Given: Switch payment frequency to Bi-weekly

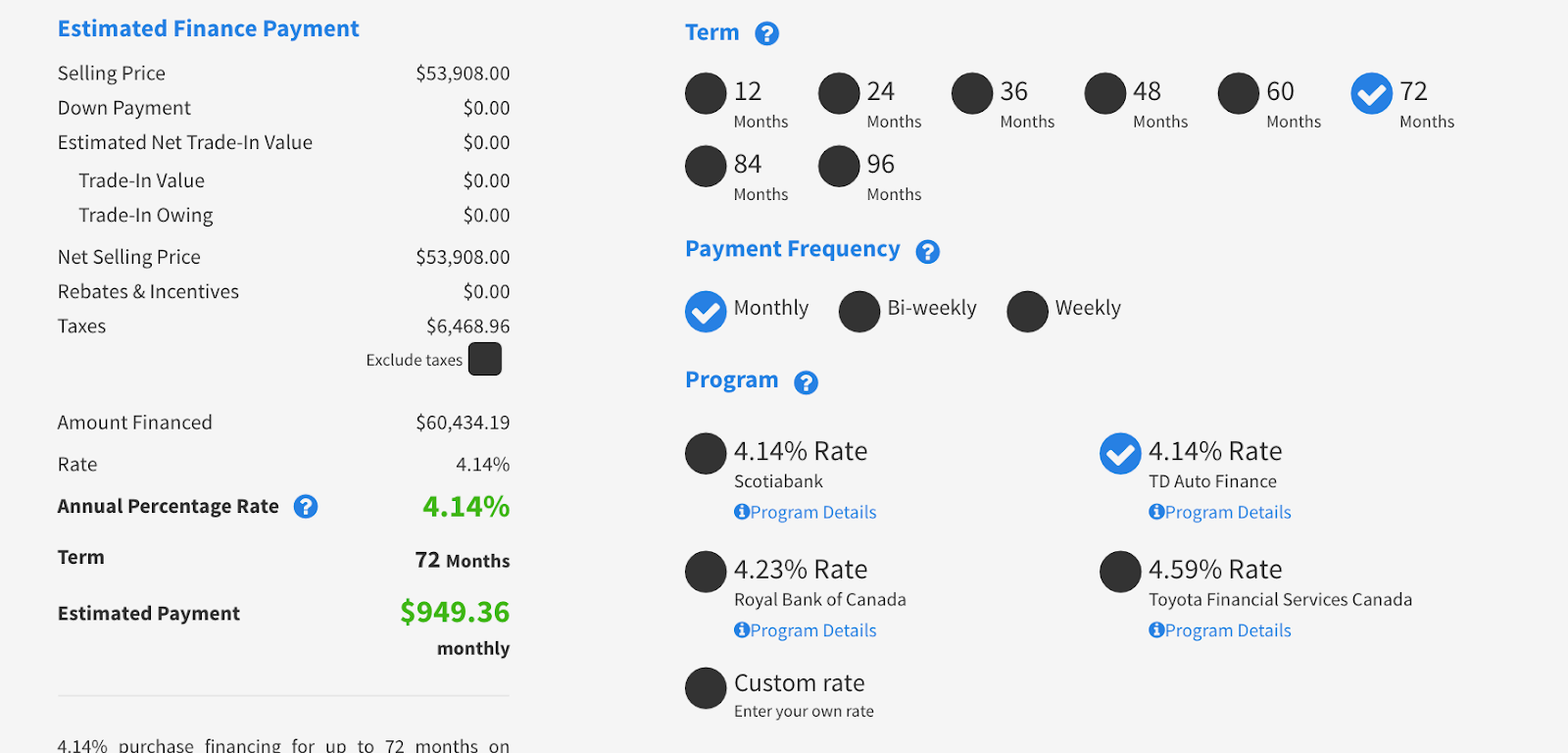Looking at the screenshot, I should coord(859,312).
